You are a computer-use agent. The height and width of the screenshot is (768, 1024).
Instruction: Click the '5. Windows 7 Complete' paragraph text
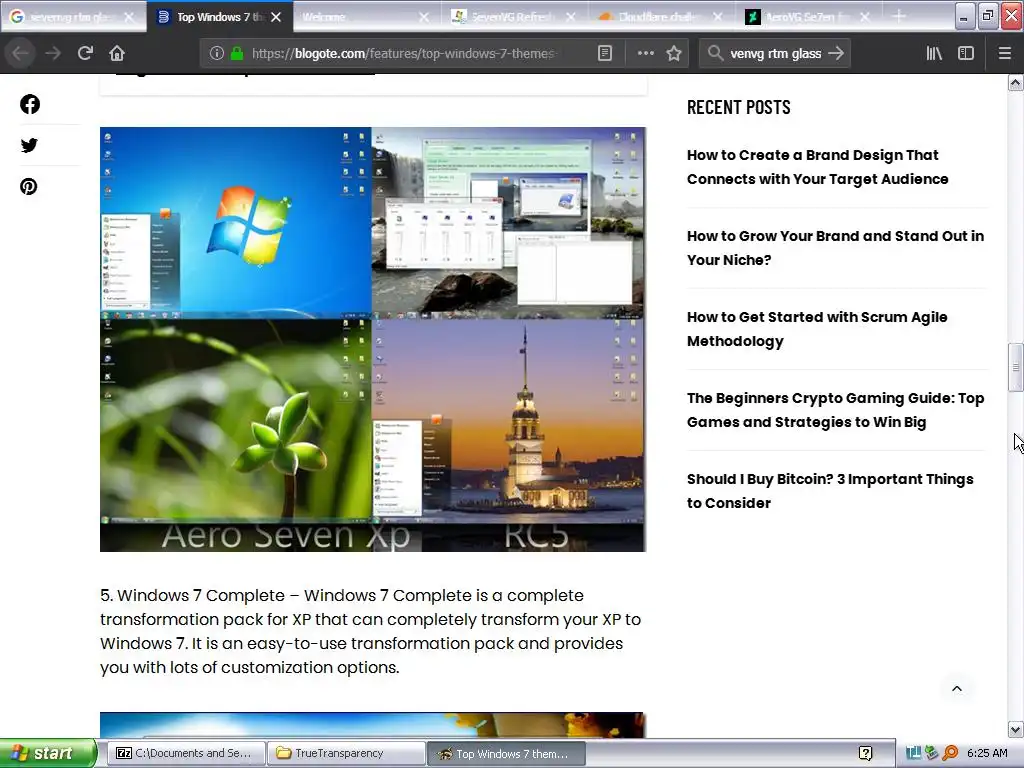coord(370,631)
